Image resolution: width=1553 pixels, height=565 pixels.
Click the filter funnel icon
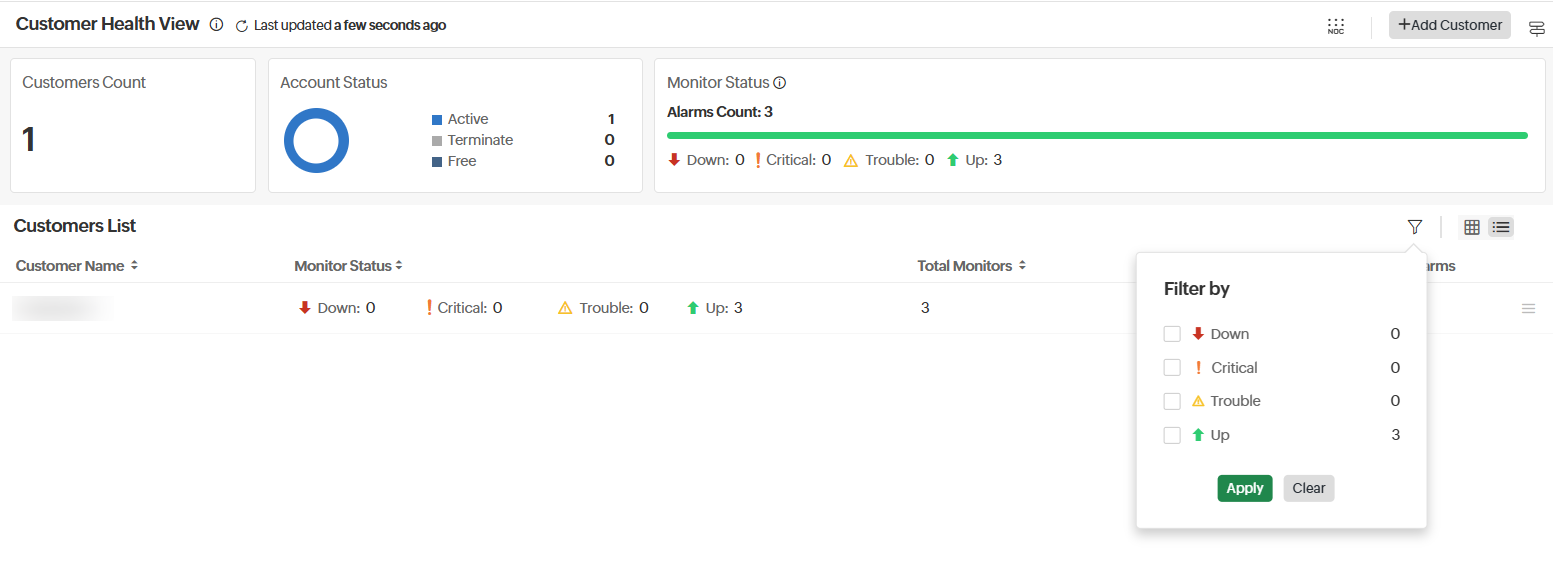pos(1414,227)
